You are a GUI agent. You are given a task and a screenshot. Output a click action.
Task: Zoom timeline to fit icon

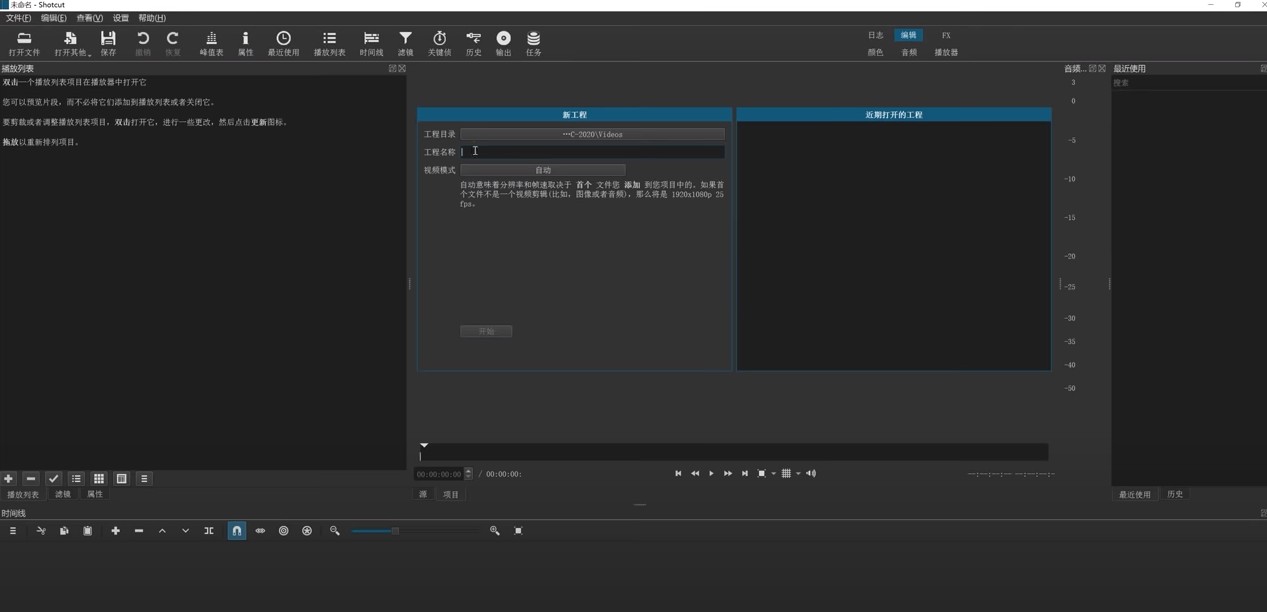click(x=518, y=531)
